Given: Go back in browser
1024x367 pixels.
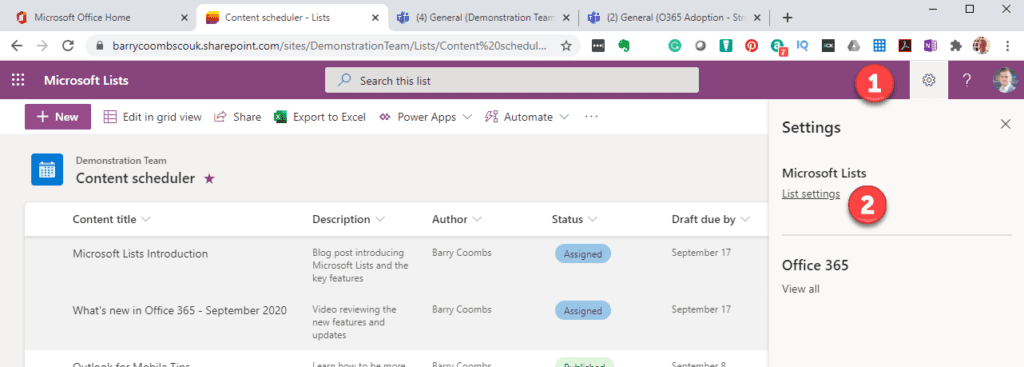Looking at the screenshot, I should [17, 45].
